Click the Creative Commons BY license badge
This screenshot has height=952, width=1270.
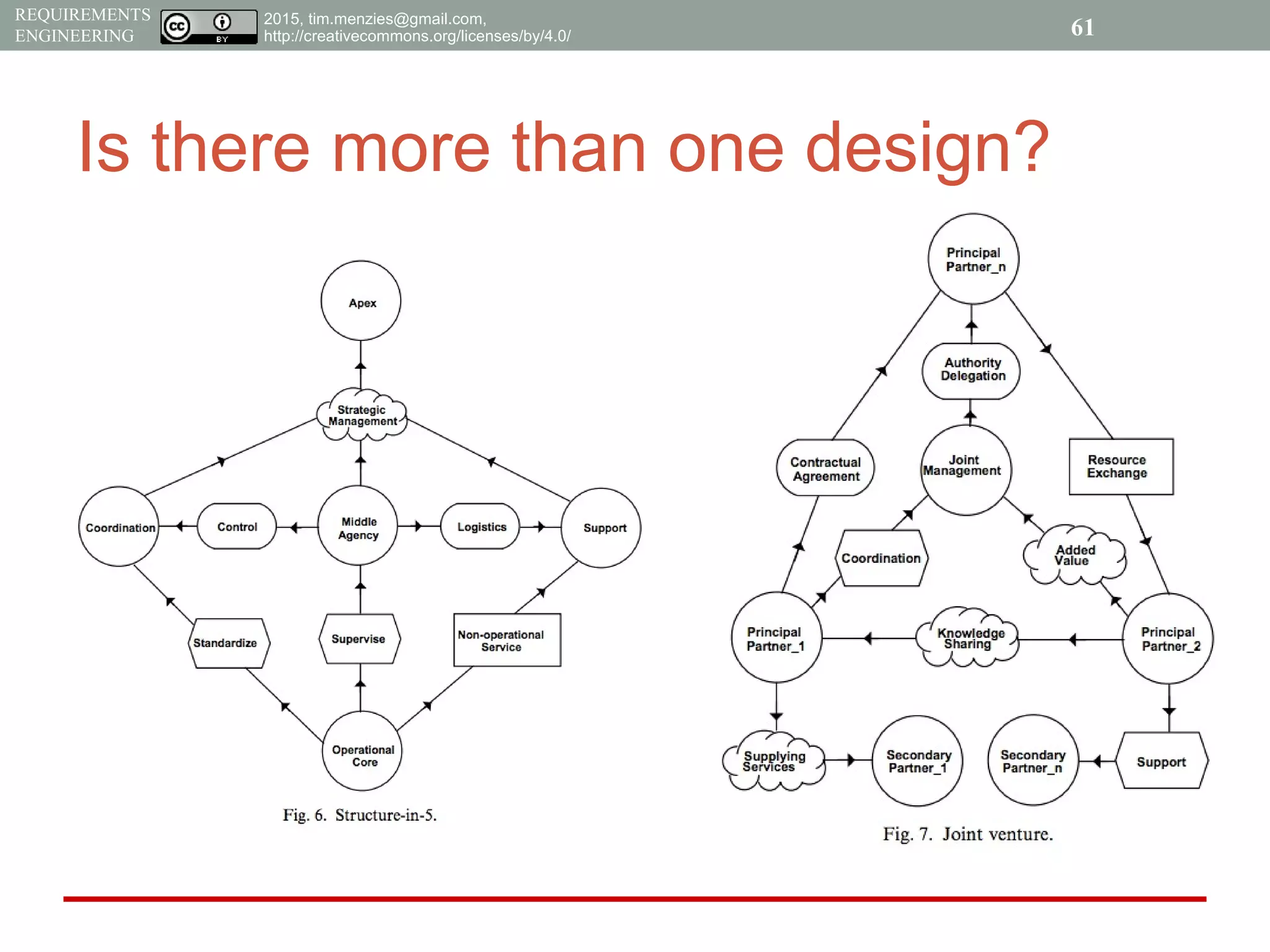[208, 27]
